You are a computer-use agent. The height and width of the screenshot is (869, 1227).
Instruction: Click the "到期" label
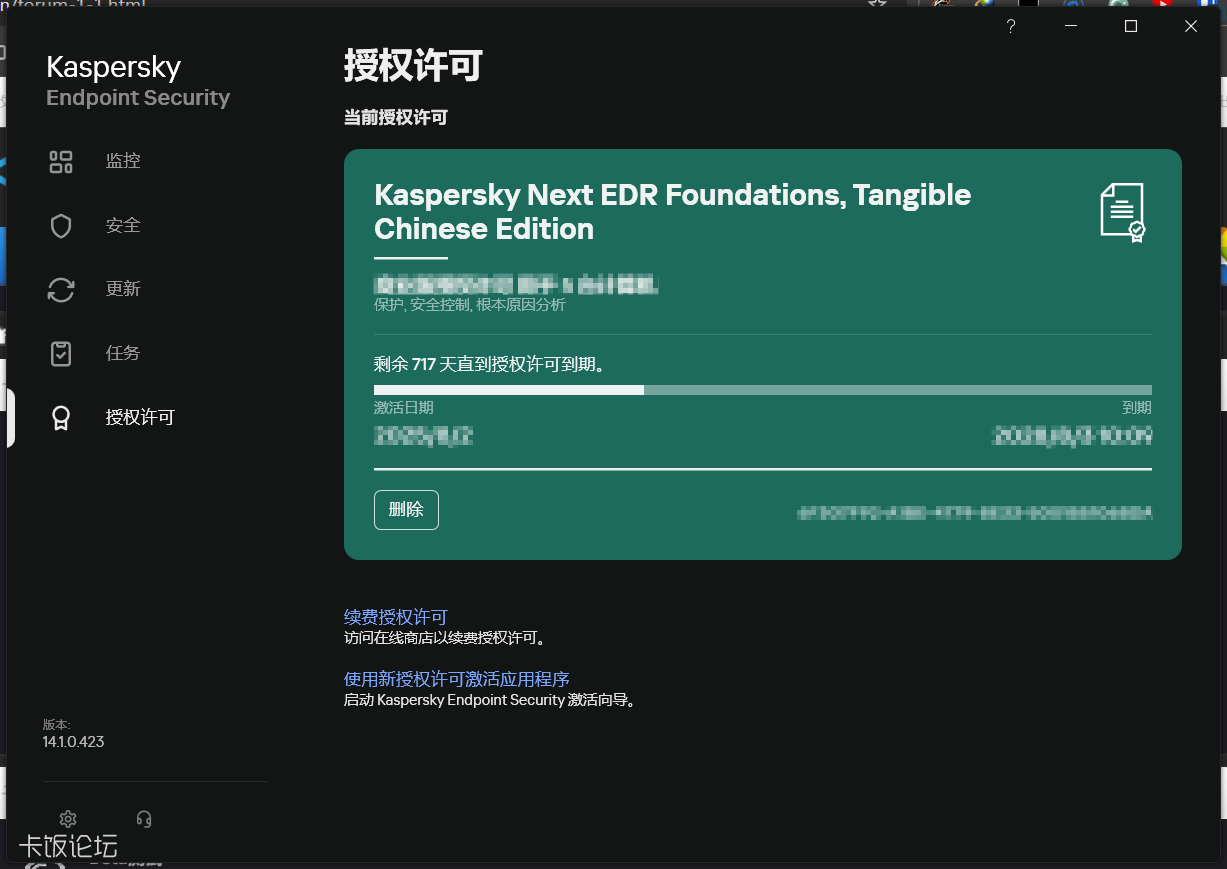click(1137, 408)
